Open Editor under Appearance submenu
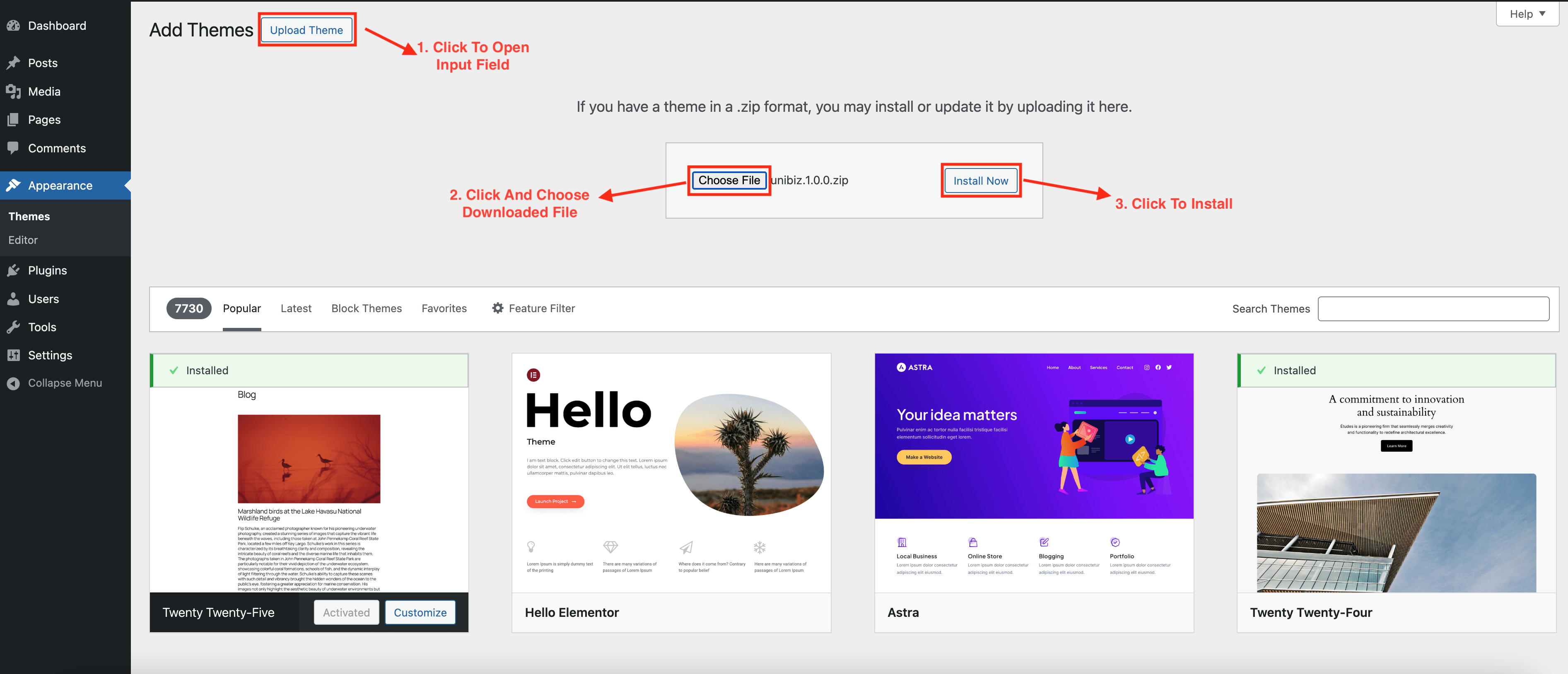The height and width of the screenshot is (674, 1568). coord(23,240)
